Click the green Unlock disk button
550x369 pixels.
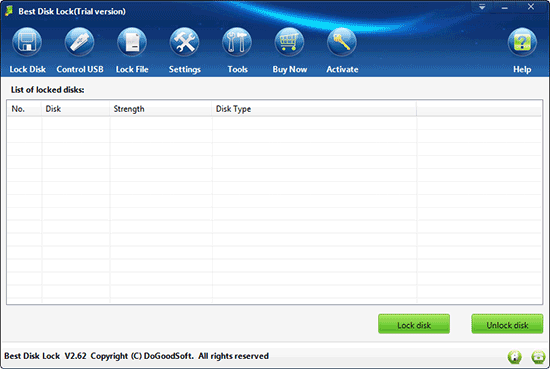507,324
